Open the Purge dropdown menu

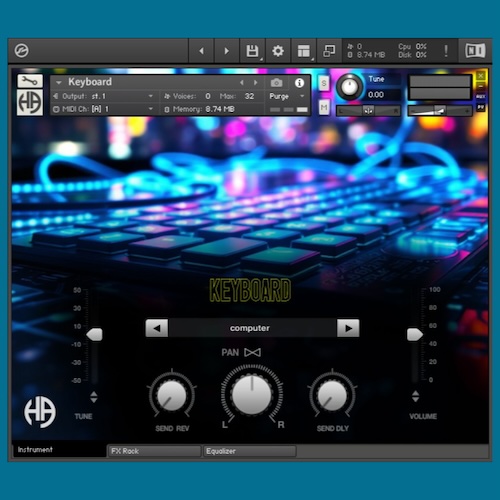[x=287, y=96]
